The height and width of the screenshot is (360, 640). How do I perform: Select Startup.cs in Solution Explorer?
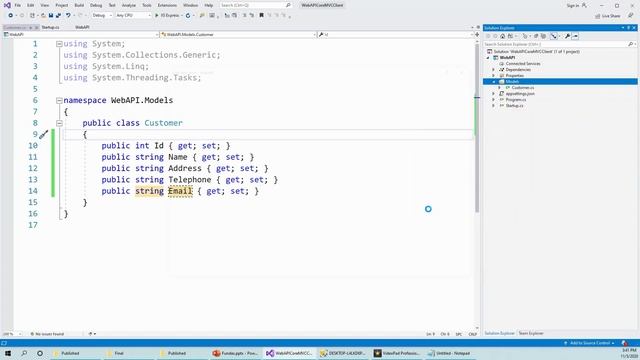coord(514,106)
